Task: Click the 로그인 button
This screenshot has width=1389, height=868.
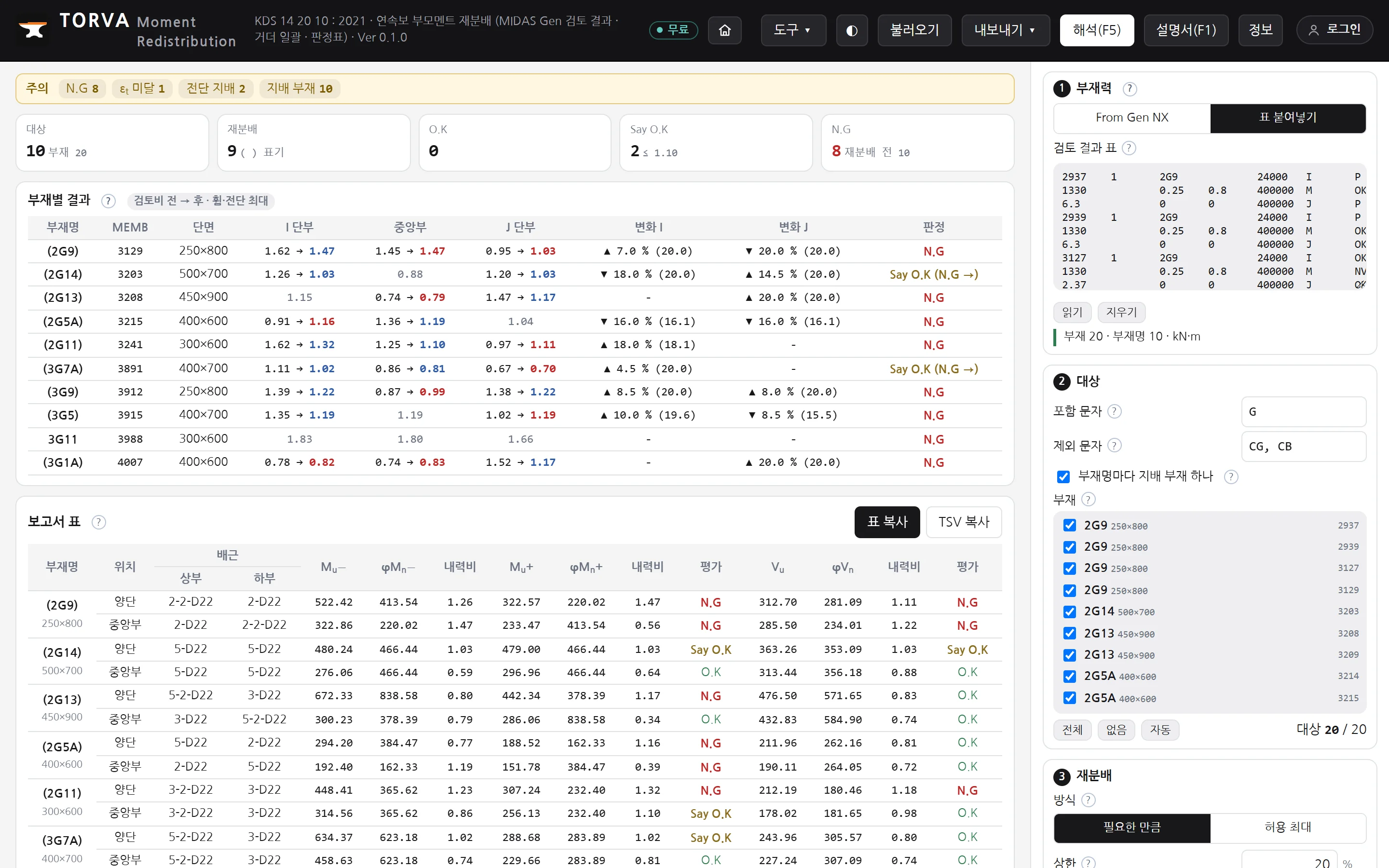Action: click(x=1334, y=30)
